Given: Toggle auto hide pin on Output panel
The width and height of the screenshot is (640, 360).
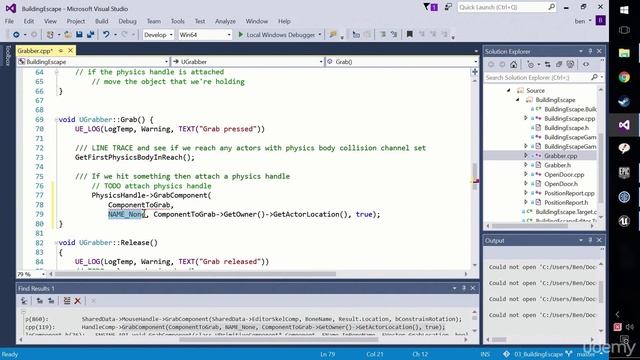Looking at the screenshot, I should pyautogui.click(x=590, y=240).
